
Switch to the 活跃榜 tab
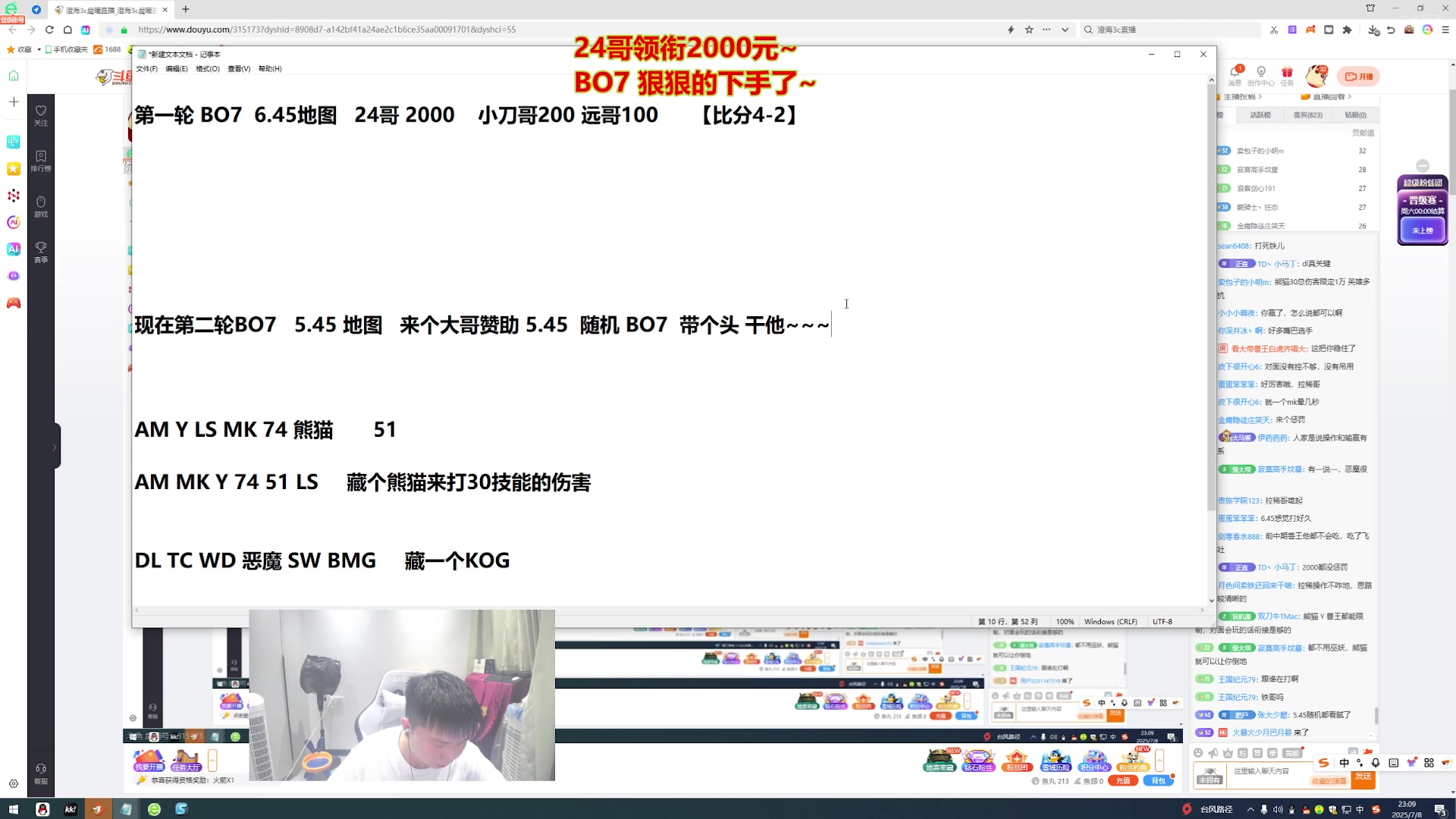(1260, 115)
